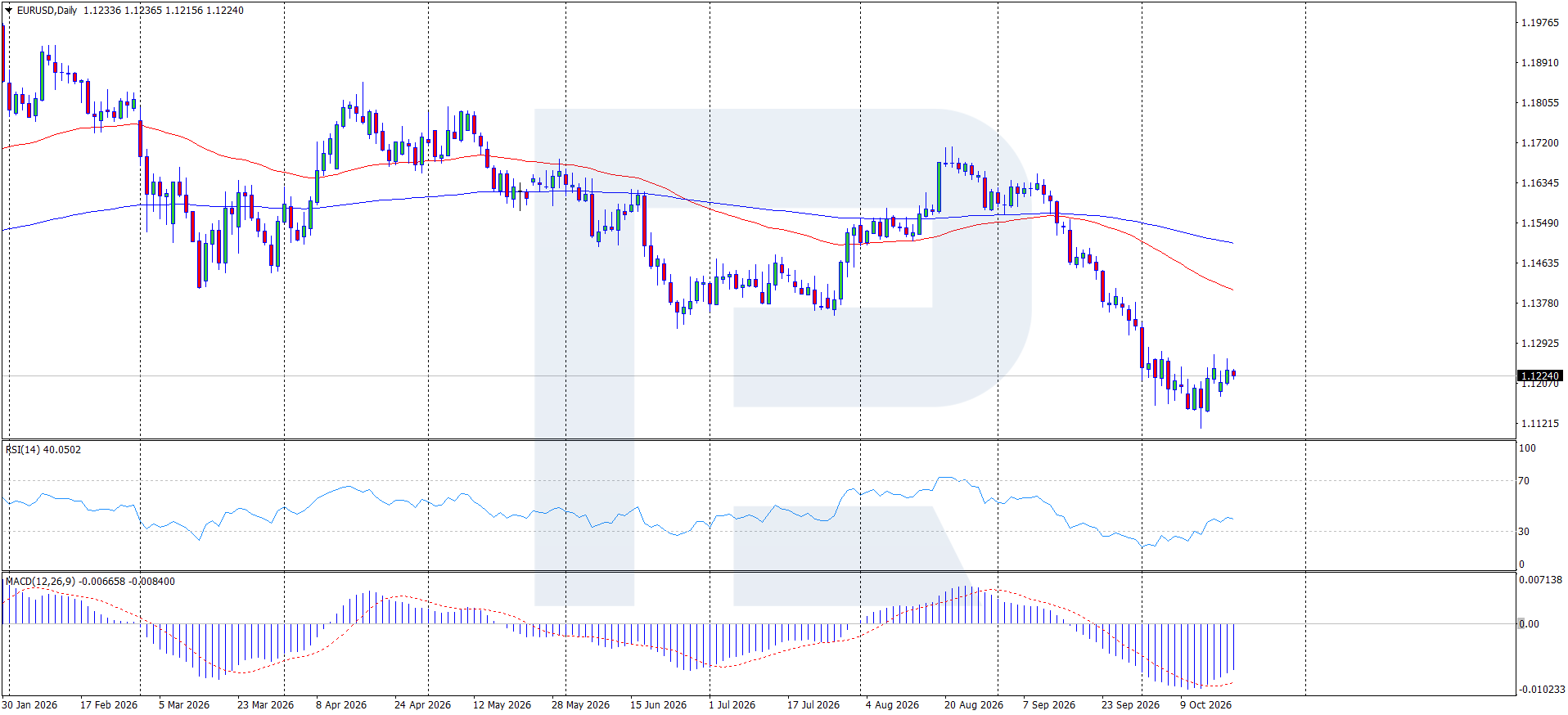
Task: Click the 1.11215 price axis label
Action: (x=1539, y=424)
